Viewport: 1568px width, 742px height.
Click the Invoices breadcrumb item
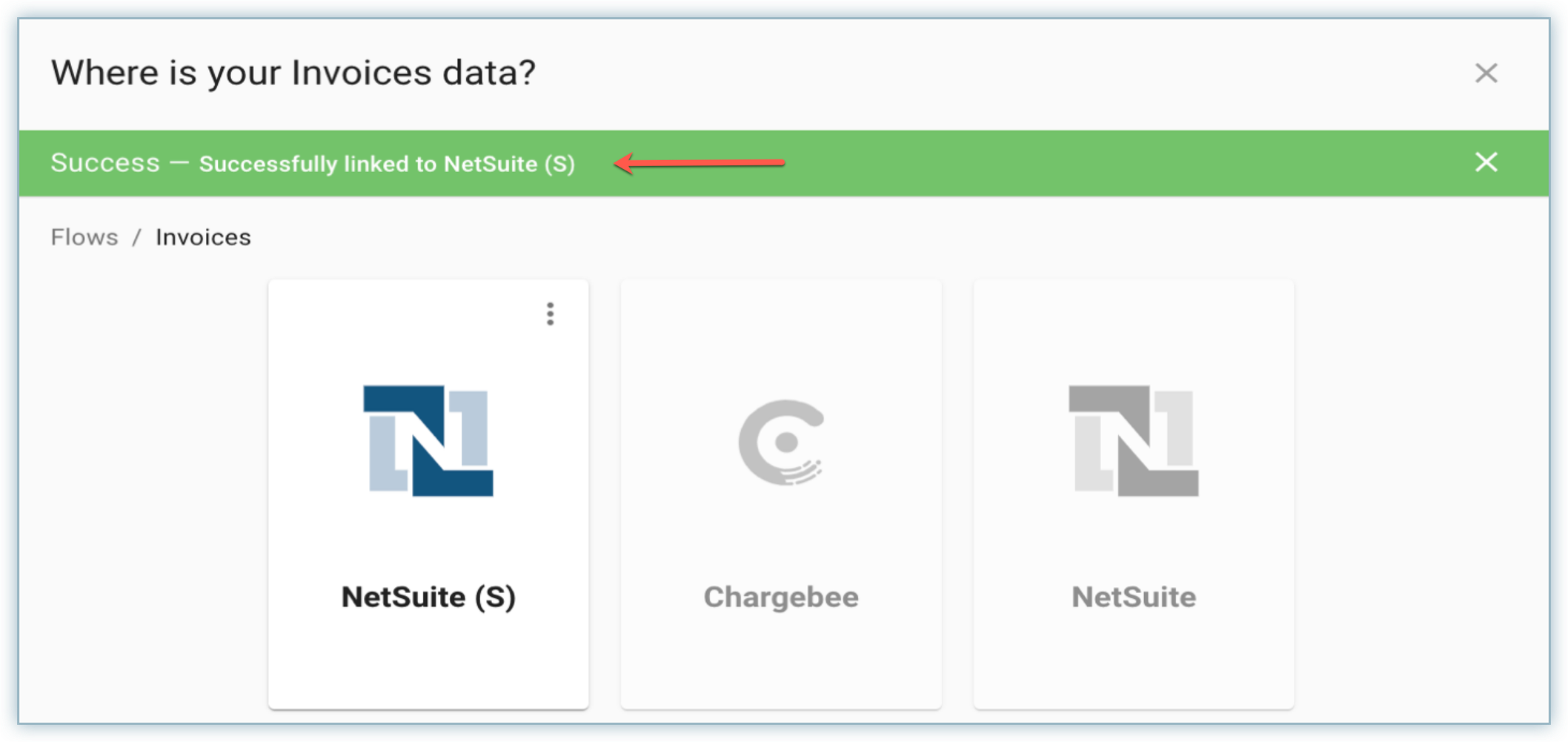203,237
